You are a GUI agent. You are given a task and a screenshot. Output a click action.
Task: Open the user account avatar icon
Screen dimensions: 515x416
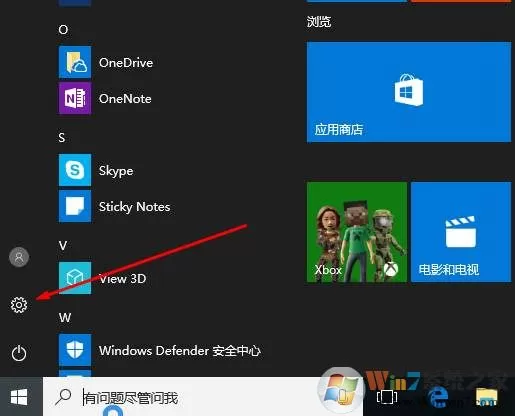pos(19,257)
